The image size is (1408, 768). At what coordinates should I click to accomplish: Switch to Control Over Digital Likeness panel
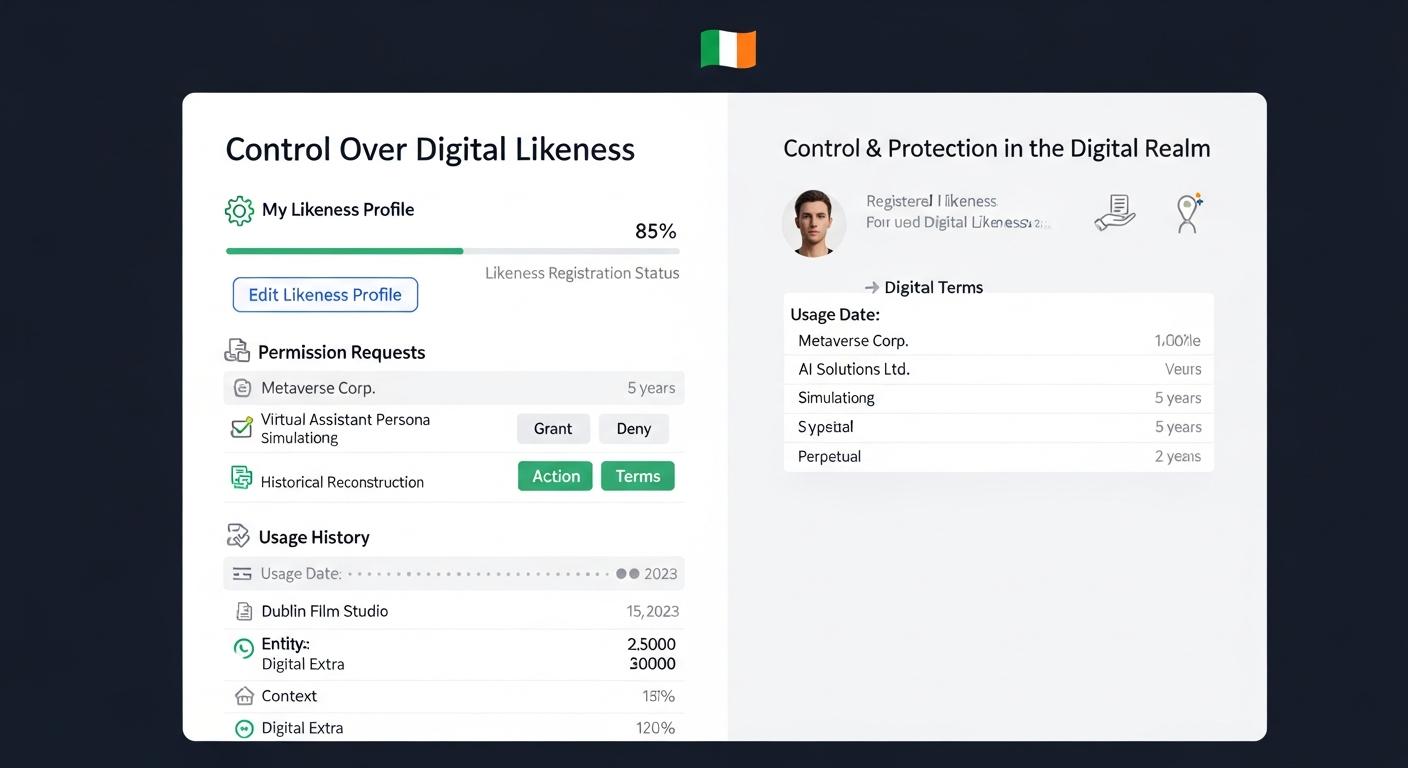(x=430, y=149)
